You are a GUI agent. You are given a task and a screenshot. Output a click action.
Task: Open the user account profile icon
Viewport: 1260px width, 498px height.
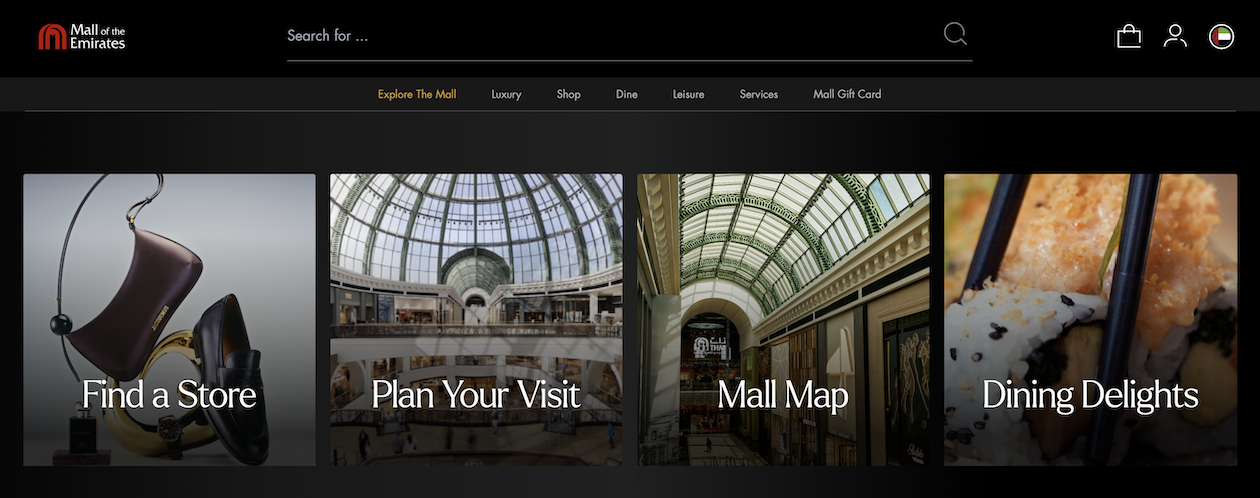point(1175,37)
